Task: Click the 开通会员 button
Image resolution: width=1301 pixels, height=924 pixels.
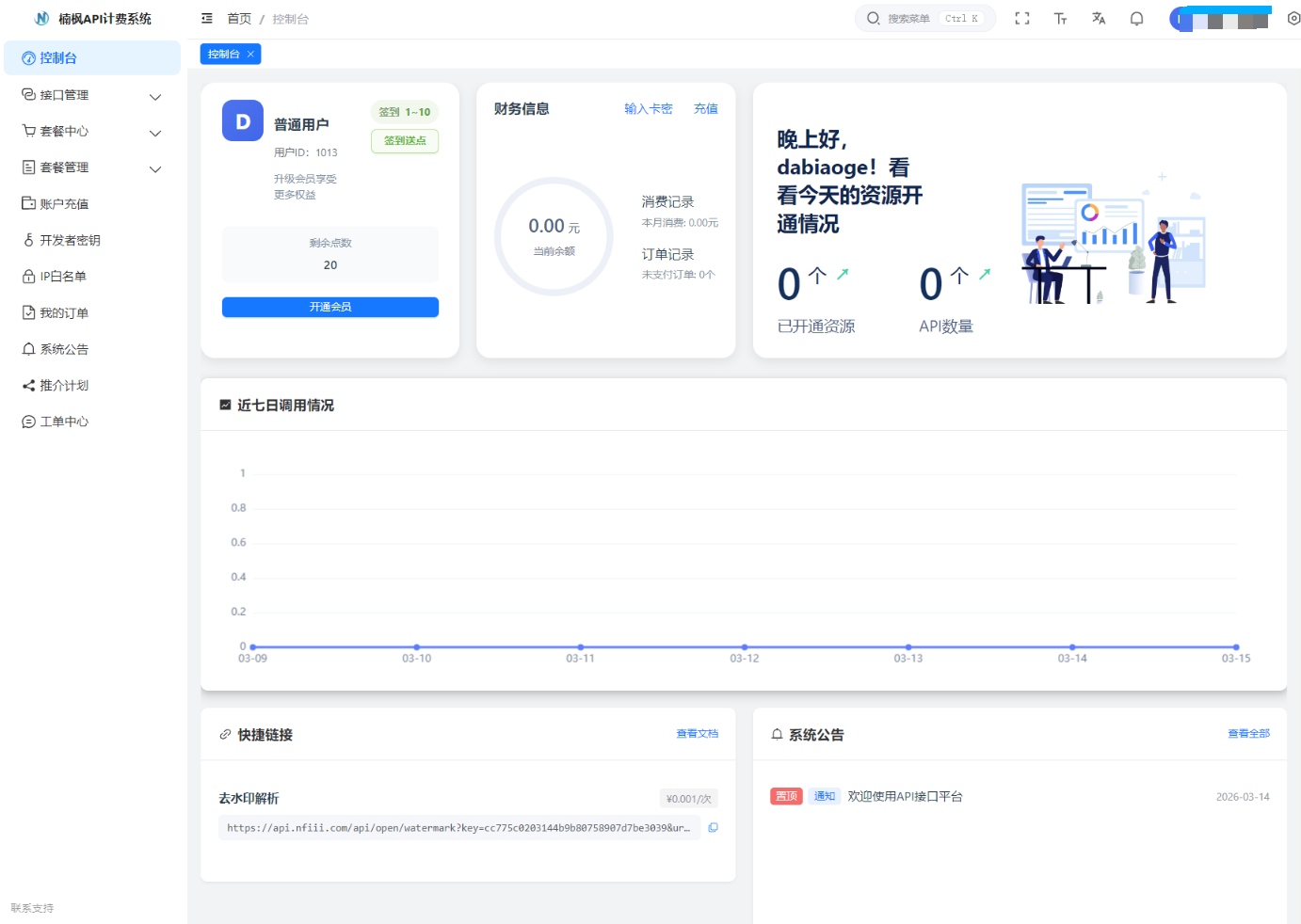Action: click(329, 307)
